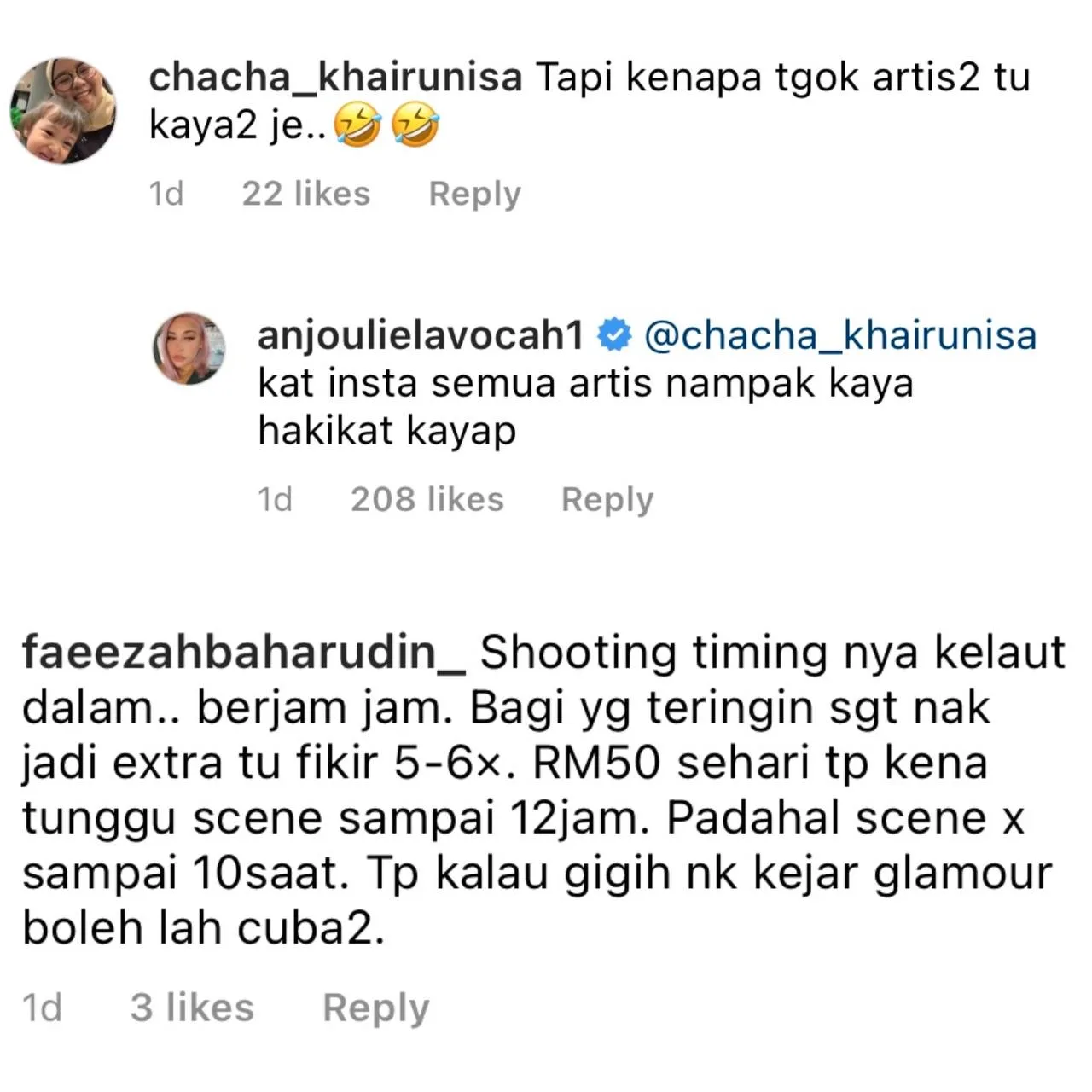
Task: Click chacha_khairunisa username on first comment
Action: coord(335,78)
